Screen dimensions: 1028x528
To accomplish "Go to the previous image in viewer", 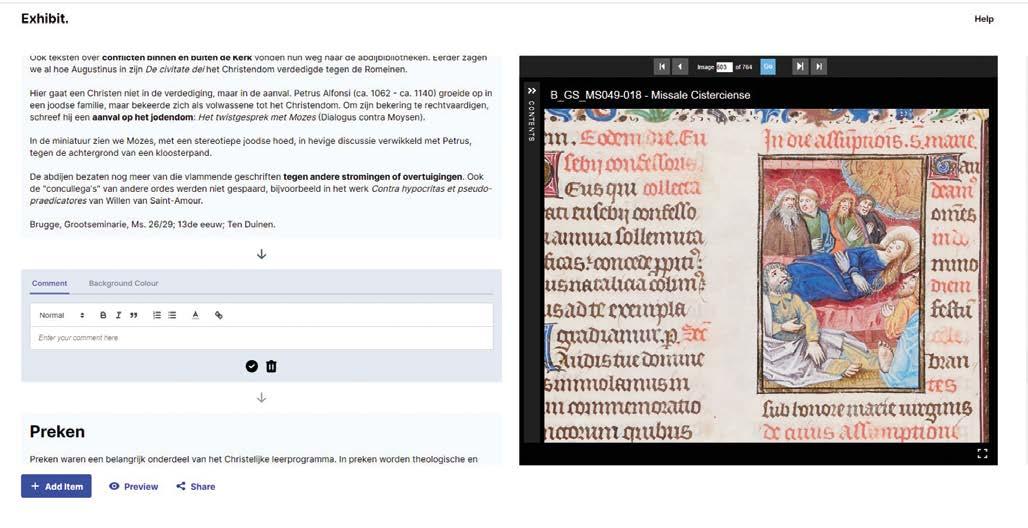I will point(680,66).
